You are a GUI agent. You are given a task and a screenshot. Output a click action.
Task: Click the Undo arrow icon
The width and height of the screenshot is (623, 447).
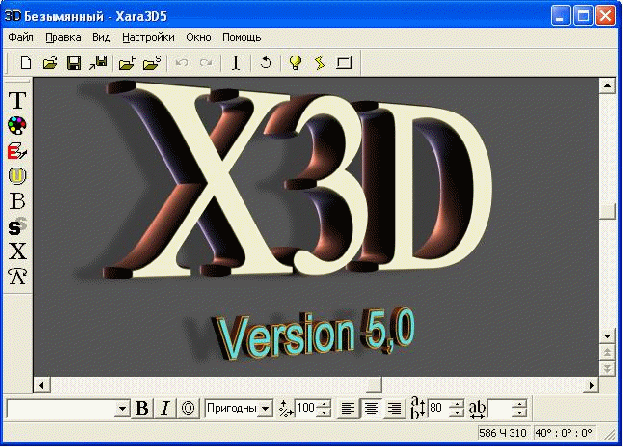pos(182,63)
